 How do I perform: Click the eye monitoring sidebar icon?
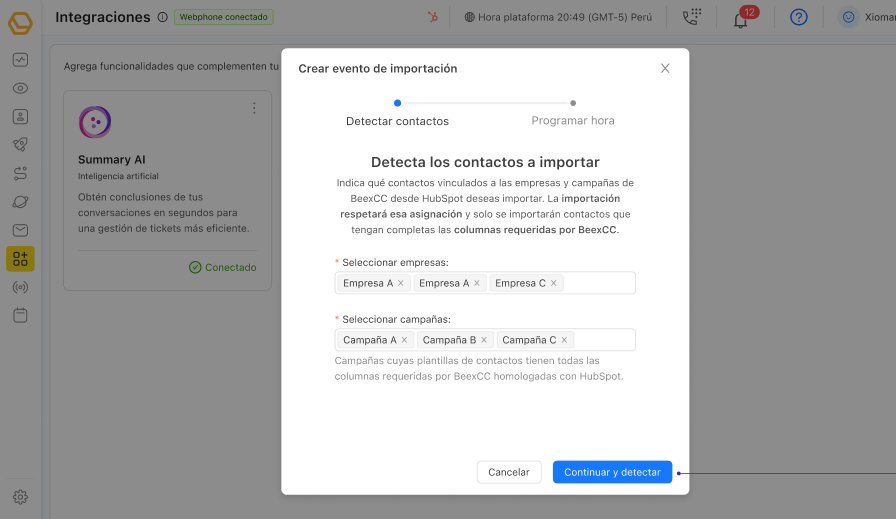point(20,88)
